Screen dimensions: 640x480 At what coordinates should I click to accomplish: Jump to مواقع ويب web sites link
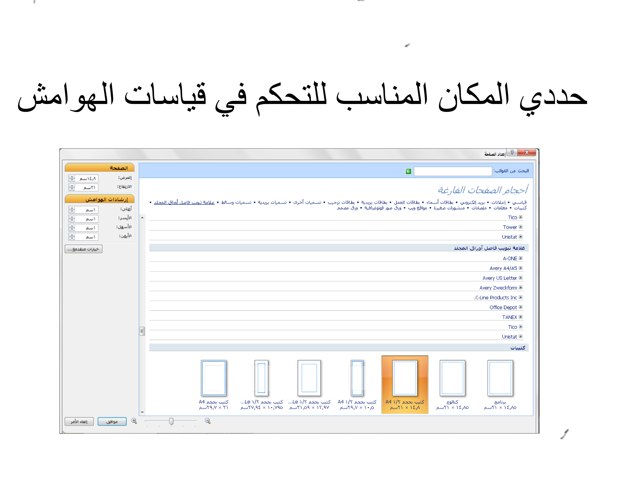point(418,208)
